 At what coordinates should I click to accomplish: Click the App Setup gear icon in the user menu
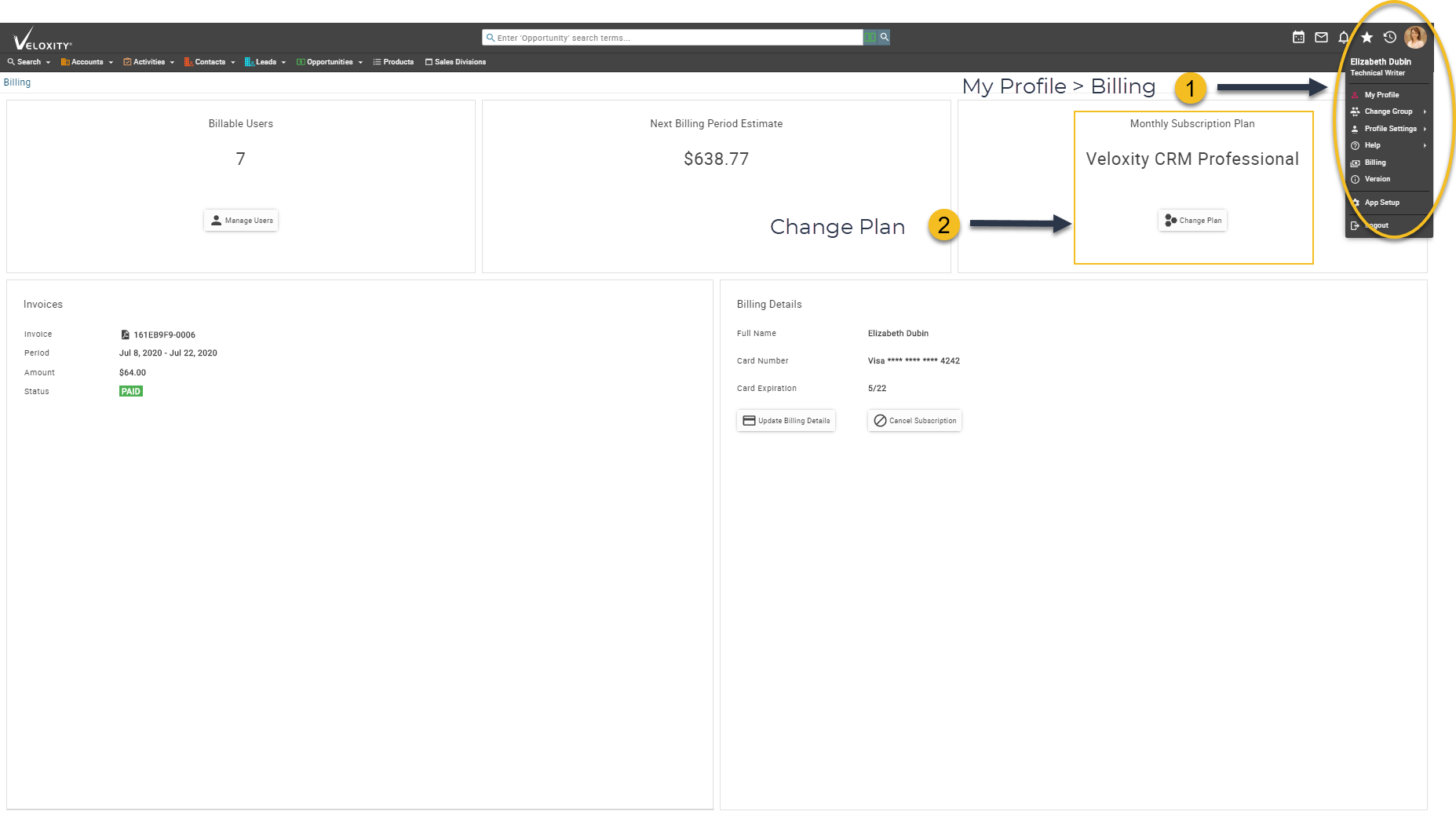(1355, 203)
